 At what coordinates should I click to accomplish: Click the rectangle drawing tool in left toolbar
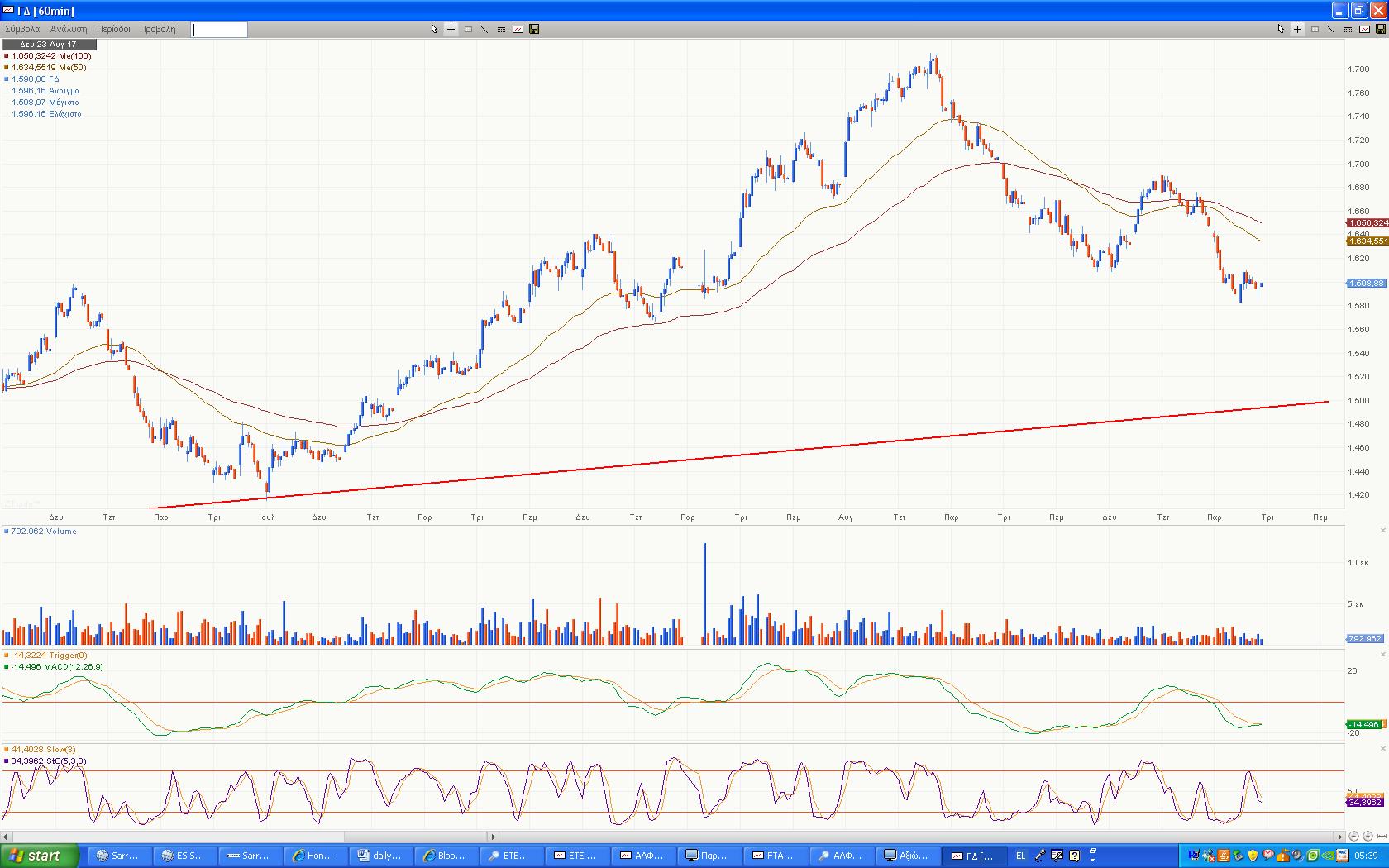tap(468, 29)
